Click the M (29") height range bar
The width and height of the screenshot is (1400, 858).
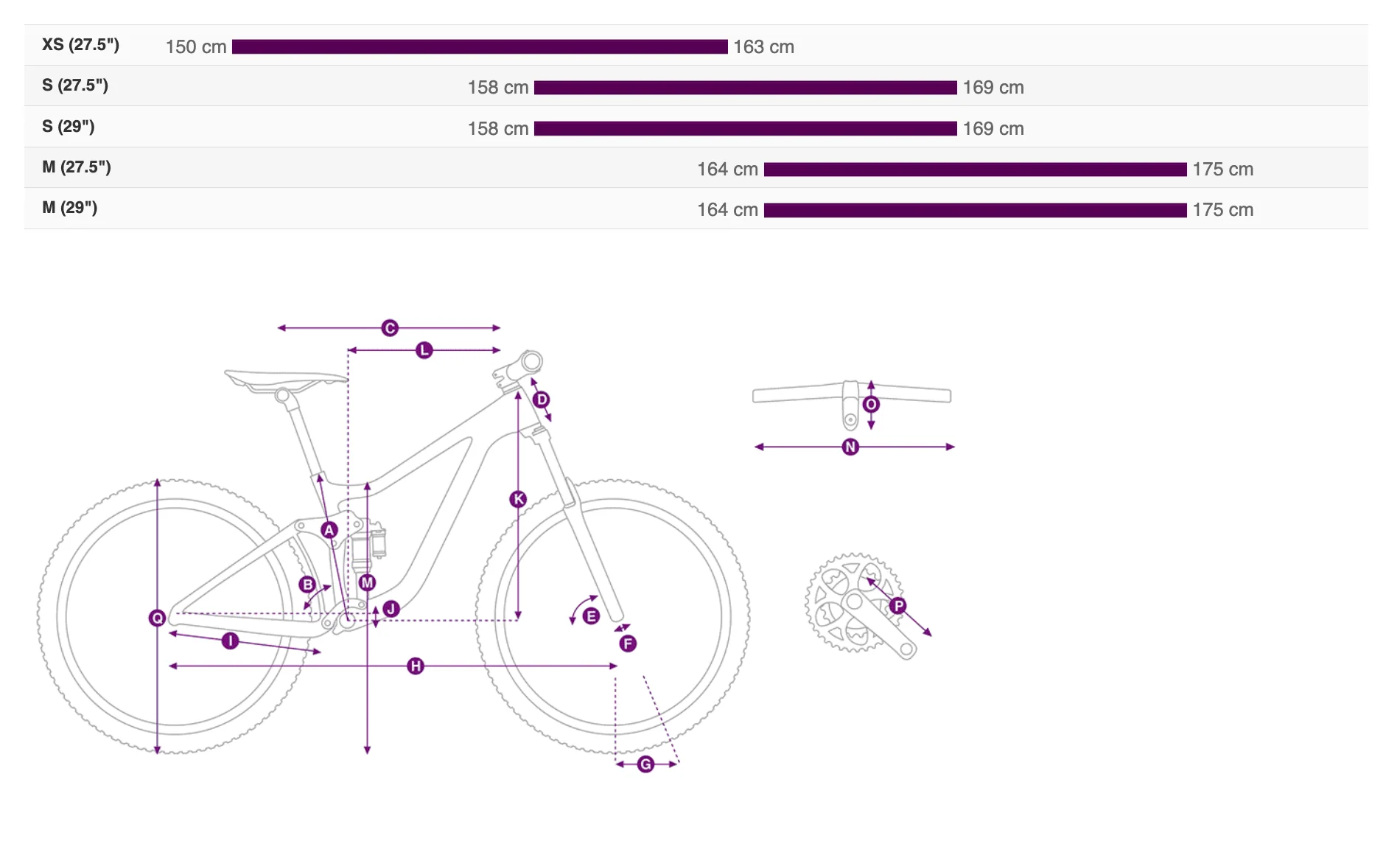pyautogui.click(x=976, y=210)
